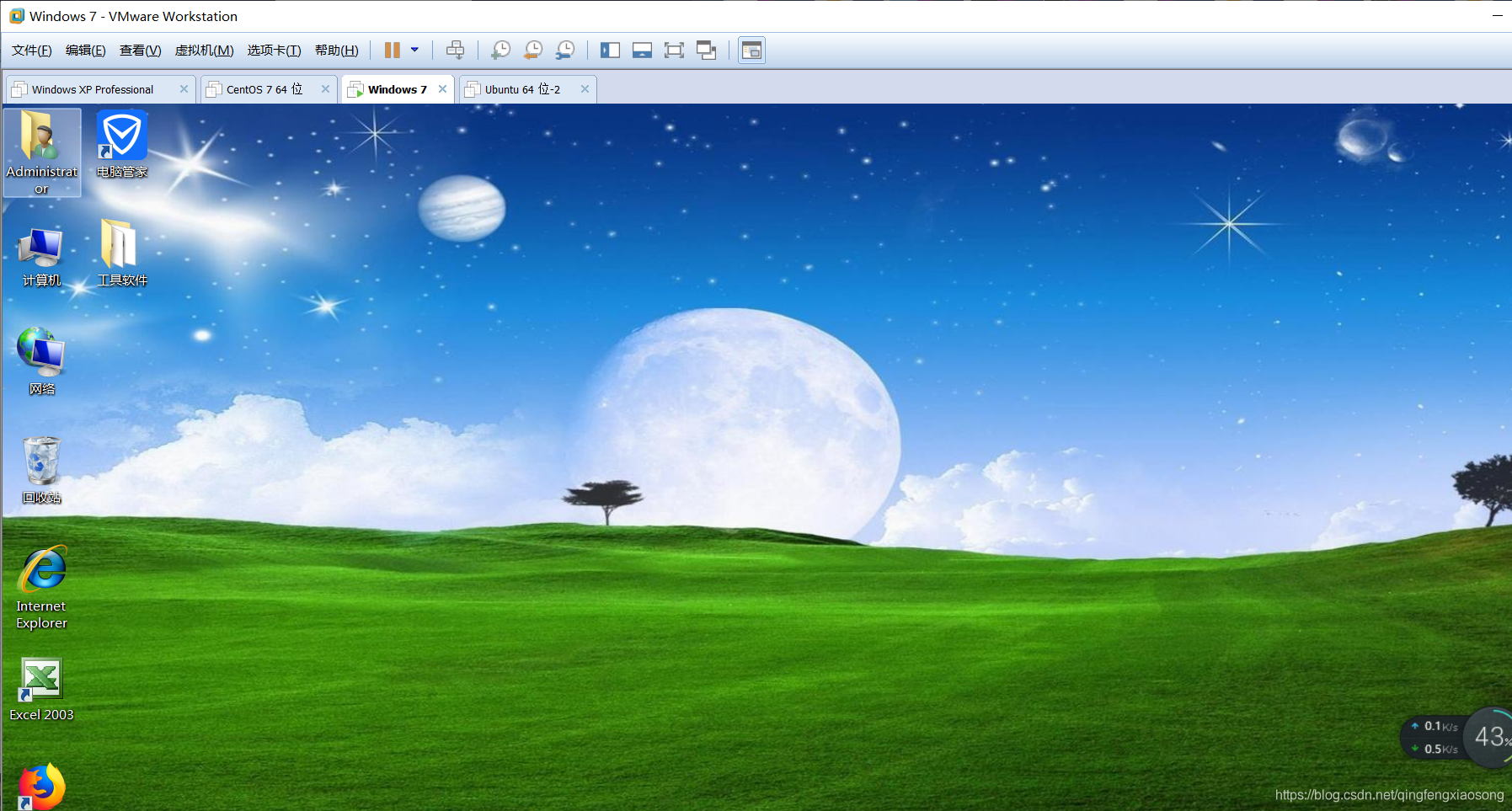Toggle the thumbnail bar view
Screen dimensions: 1512x811
coord(642,51)
